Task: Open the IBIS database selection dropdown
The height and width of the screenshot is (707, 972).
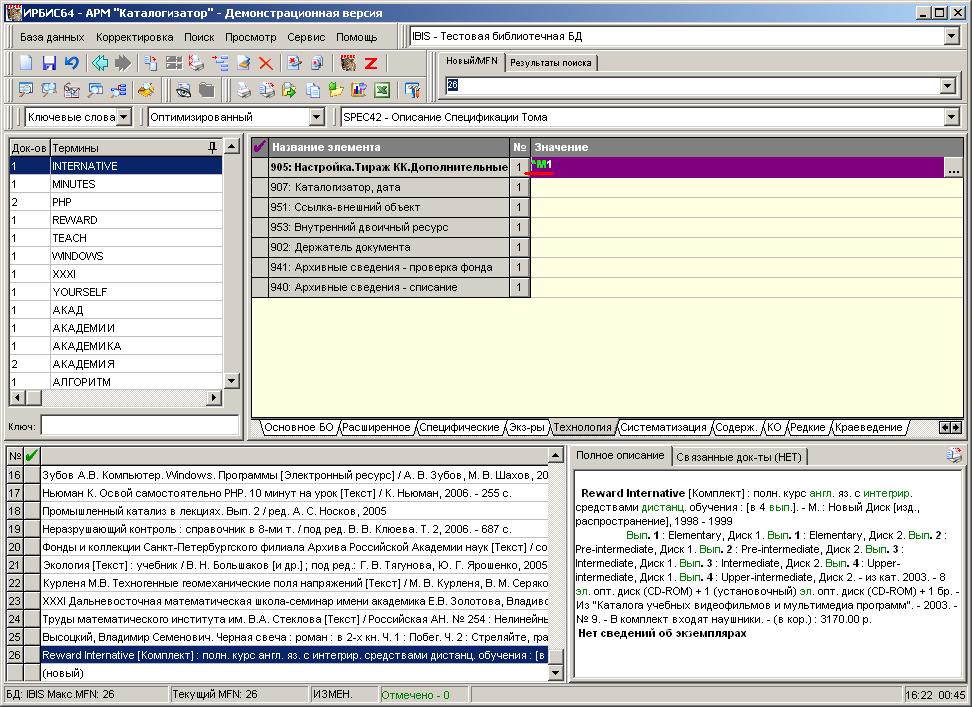Action: [950, 37]
